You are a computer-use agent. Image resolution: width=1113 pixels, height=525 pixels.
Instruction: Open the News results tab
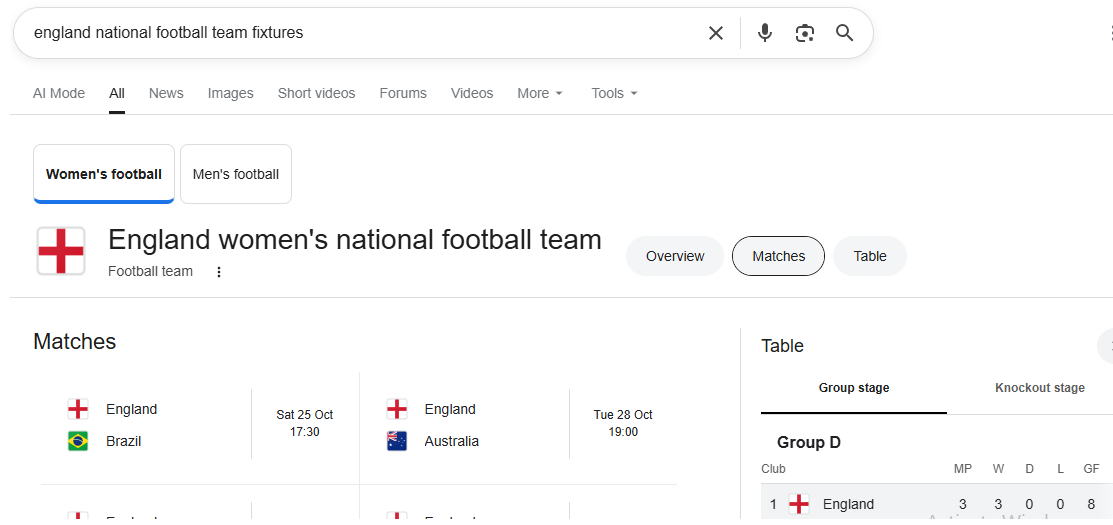[166, 93]
